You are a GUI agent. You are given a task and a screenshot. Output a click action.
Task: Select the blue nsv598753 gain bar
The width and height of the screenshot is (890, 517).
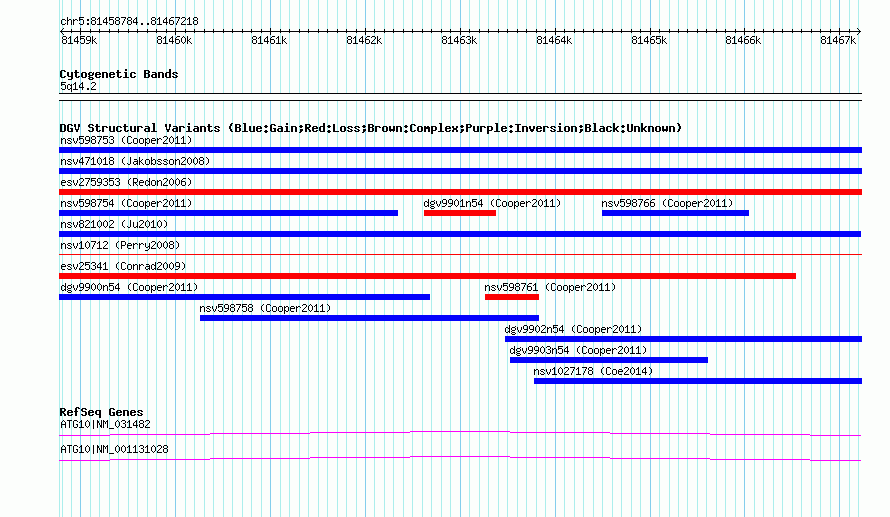pyautogui.click(x=460, y=150)
